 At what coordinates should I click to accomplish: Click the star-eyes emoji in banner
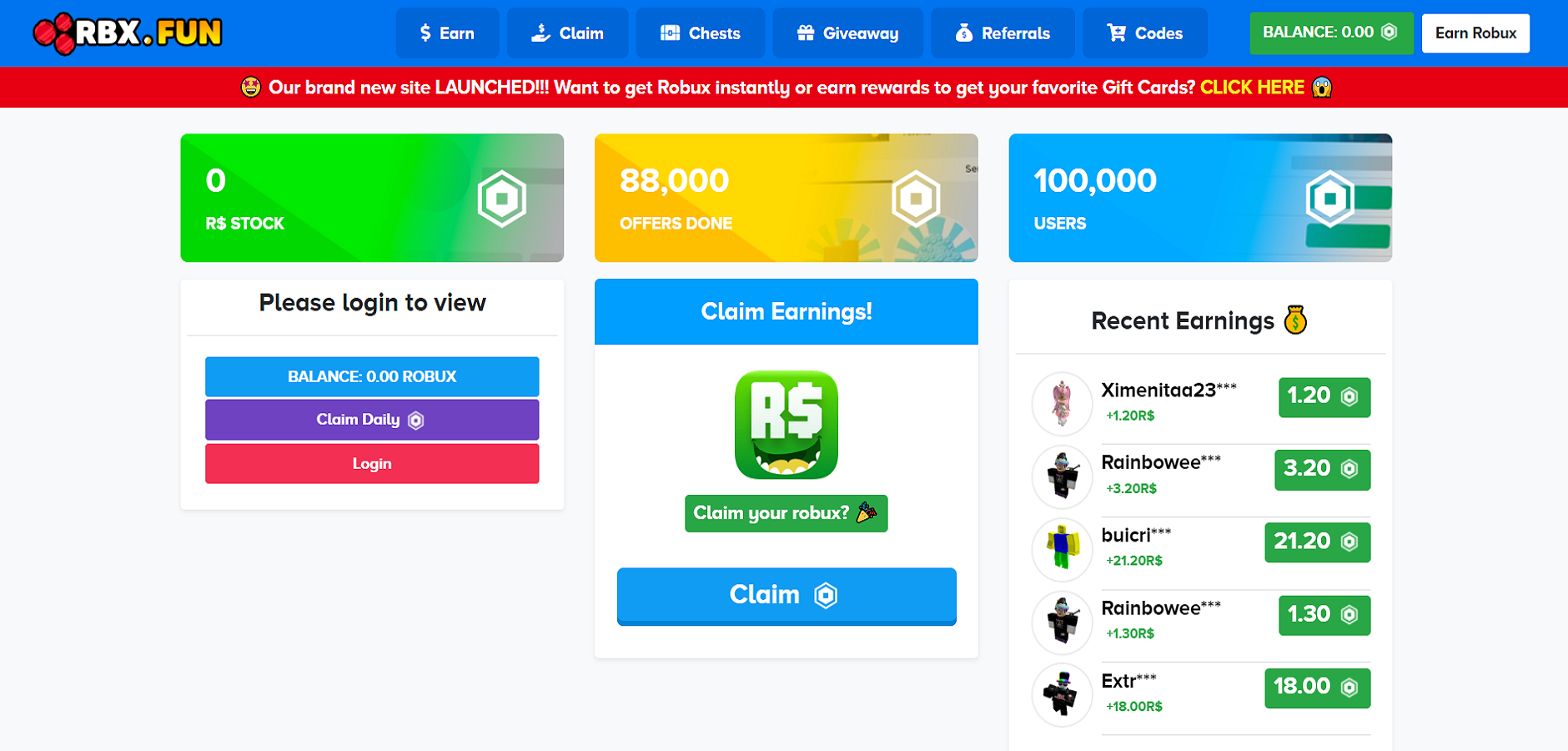point(251,87)
